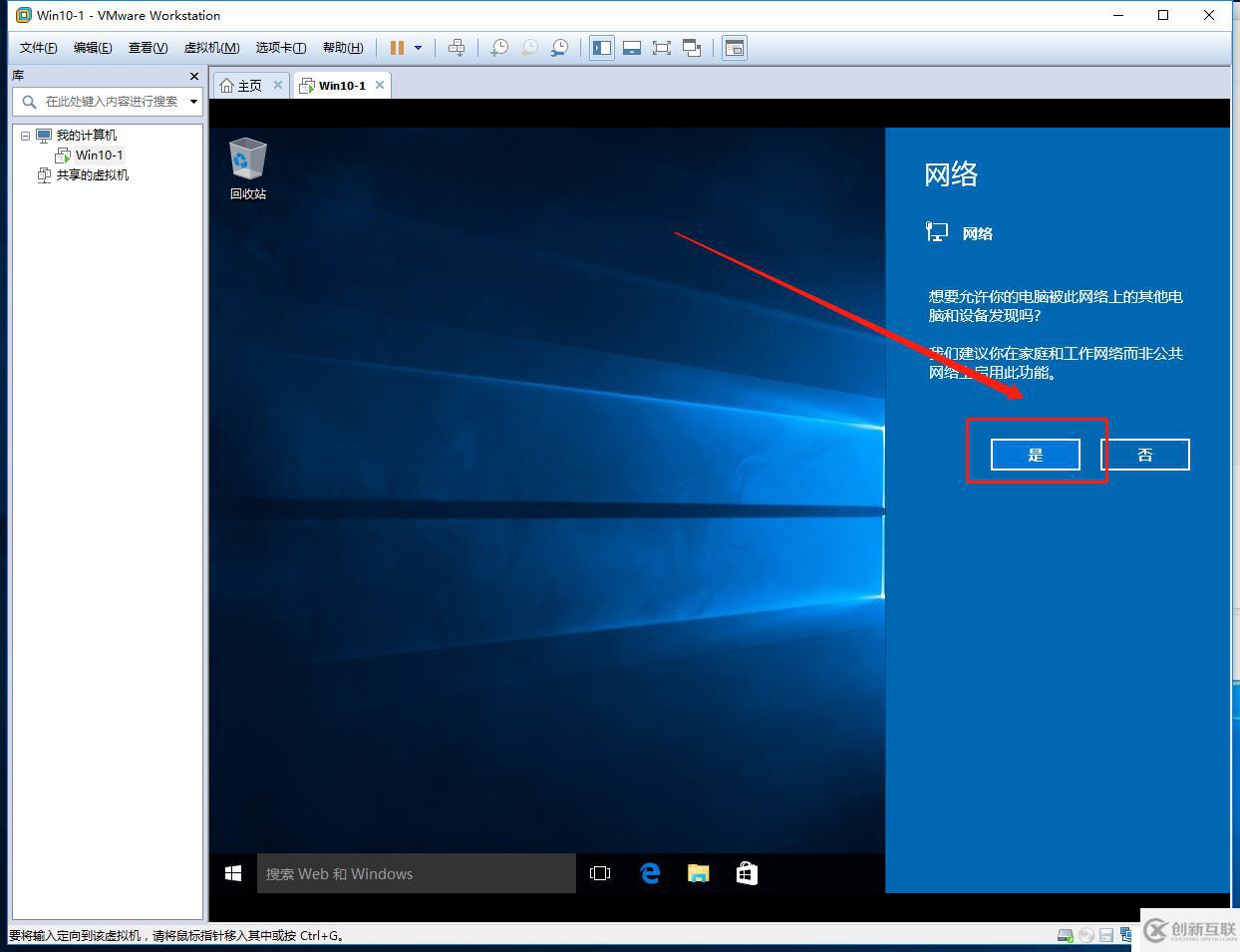
Task: Take a snapshot of this virtual machine
Action: click(498, 47)
